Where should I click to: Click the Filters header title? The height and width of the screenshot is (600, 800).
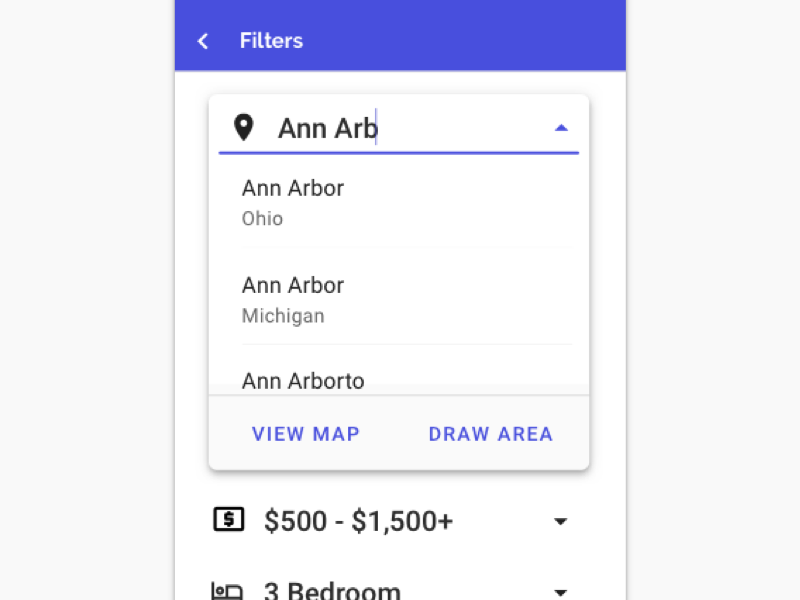click(271, 41)
